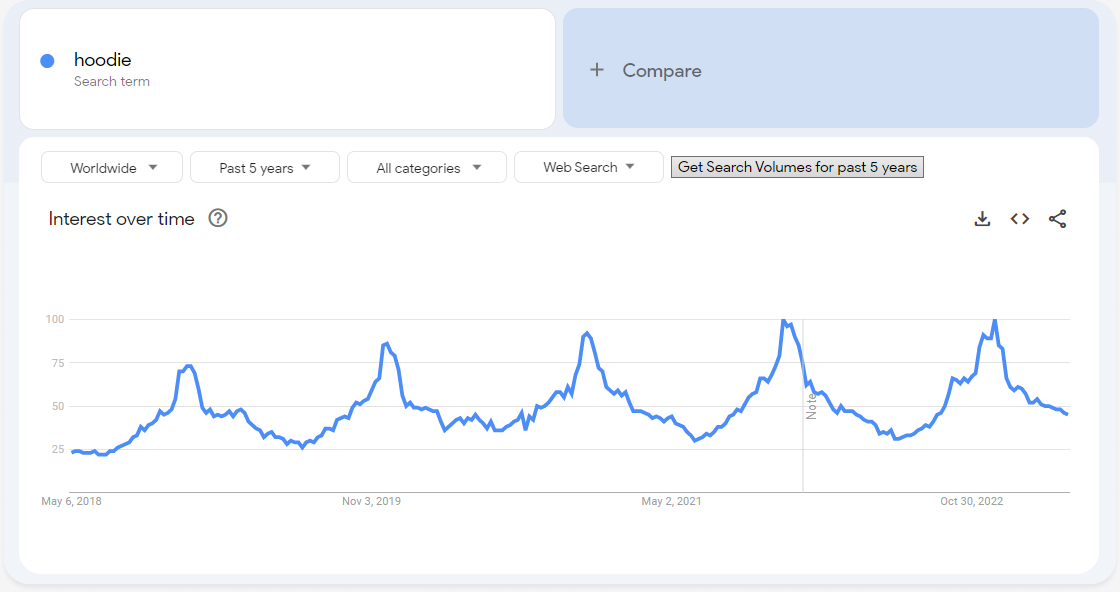The width and height of the screenshot is (1120, 592).
Task: Click the plus icon beside Compare
Action: [596, 70]
